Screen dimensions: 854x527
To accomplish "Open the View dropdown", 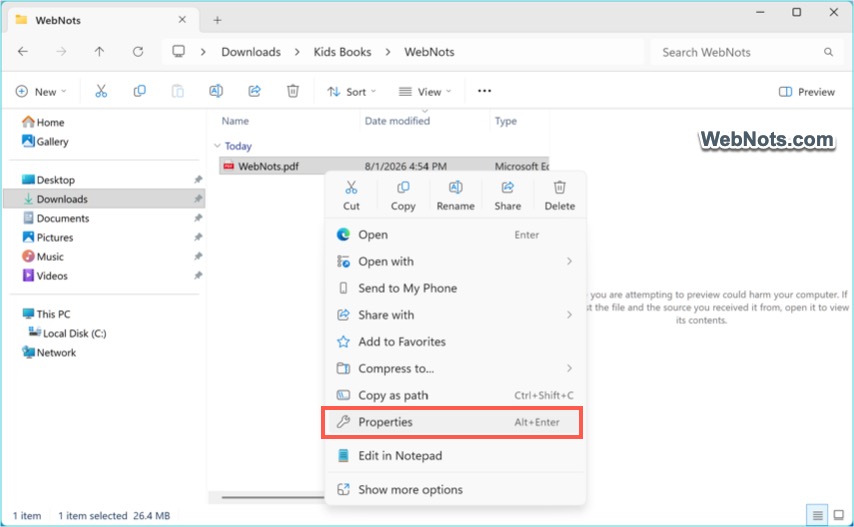I will point(425,91).
